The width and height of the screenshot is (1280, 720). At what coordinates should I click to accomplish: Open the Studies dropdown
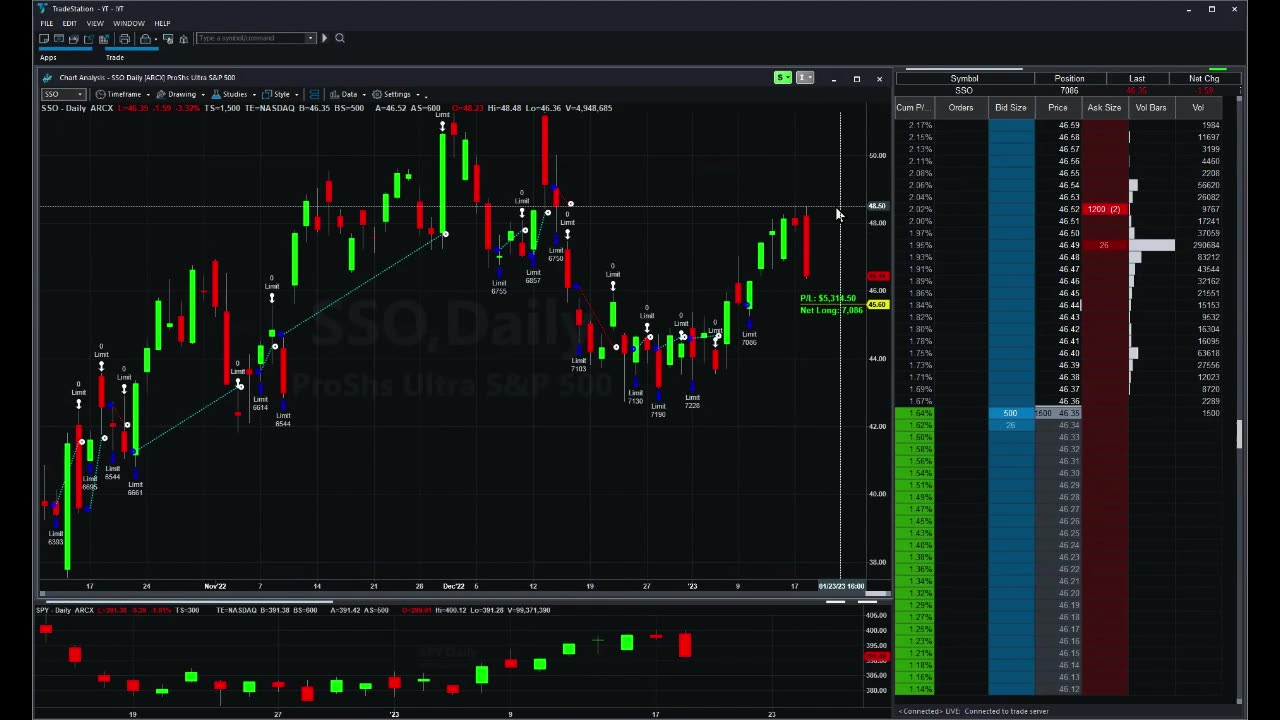(x=235, y=94)
